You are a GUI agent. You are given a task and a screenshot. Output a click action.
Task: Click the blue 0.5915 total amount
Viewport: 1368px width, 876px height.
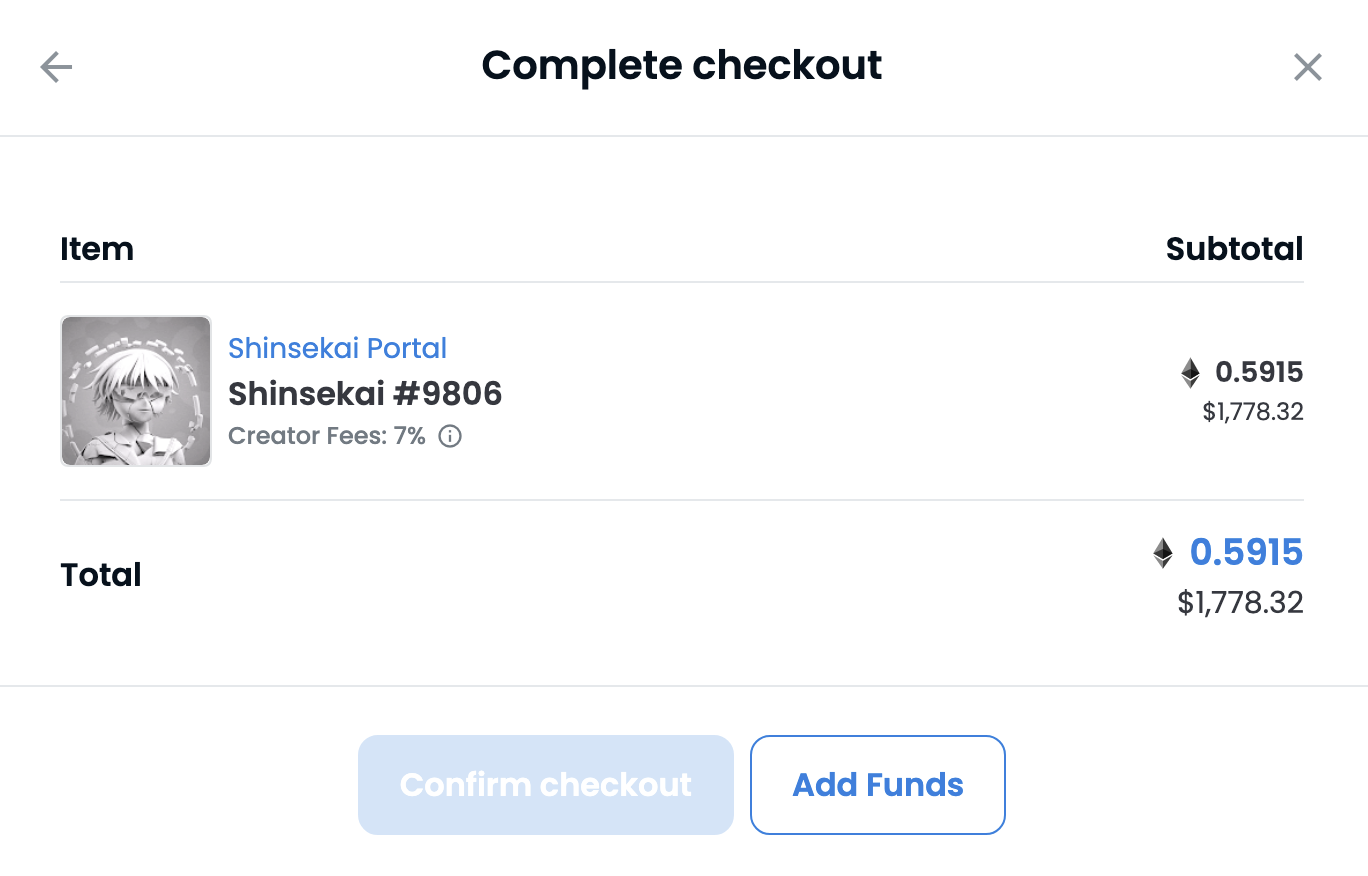click(x=1246, y=552)
